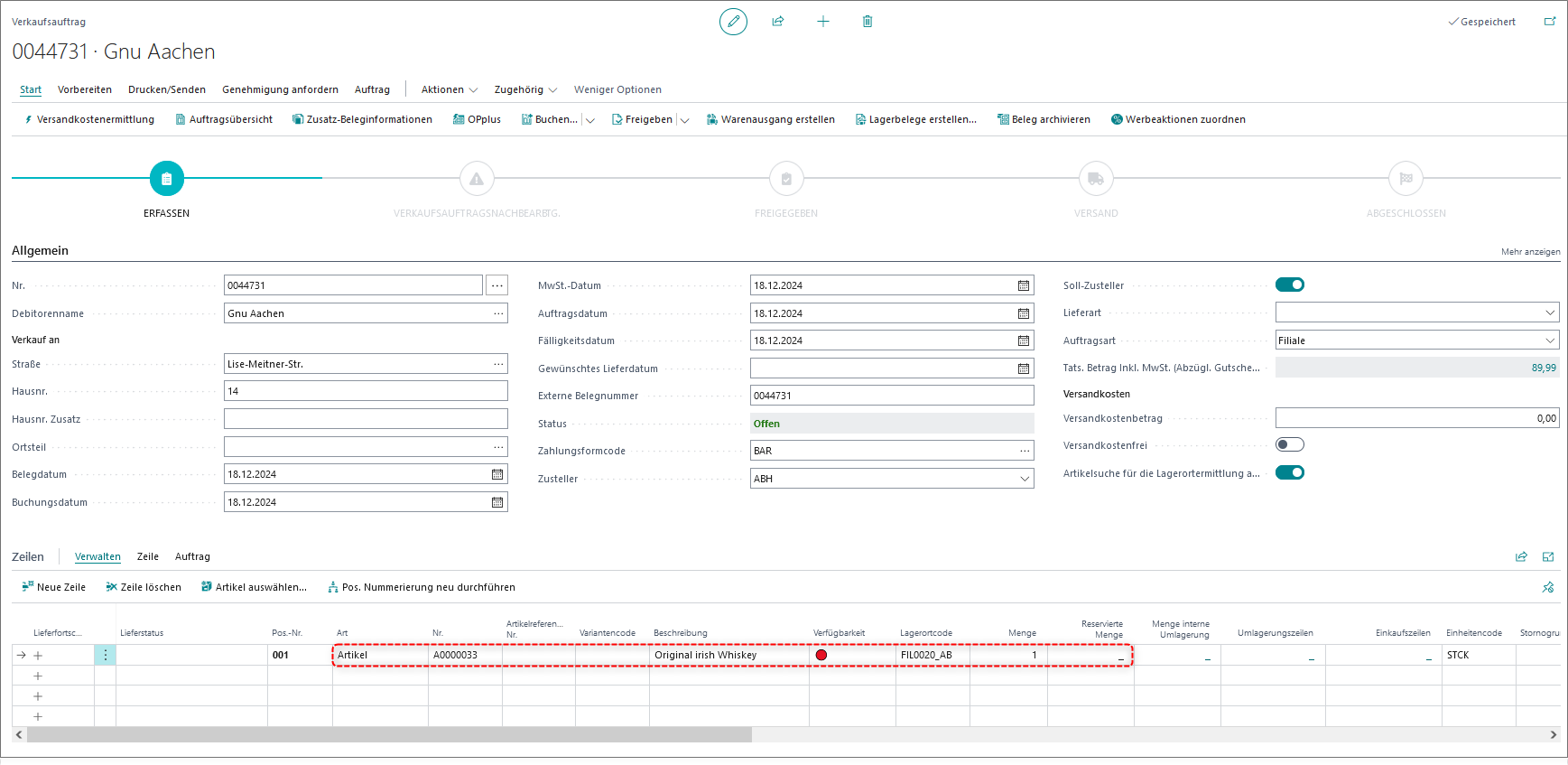1568x765 pixels.
Task: Click the share icon in header
Action: click(778, 22)
